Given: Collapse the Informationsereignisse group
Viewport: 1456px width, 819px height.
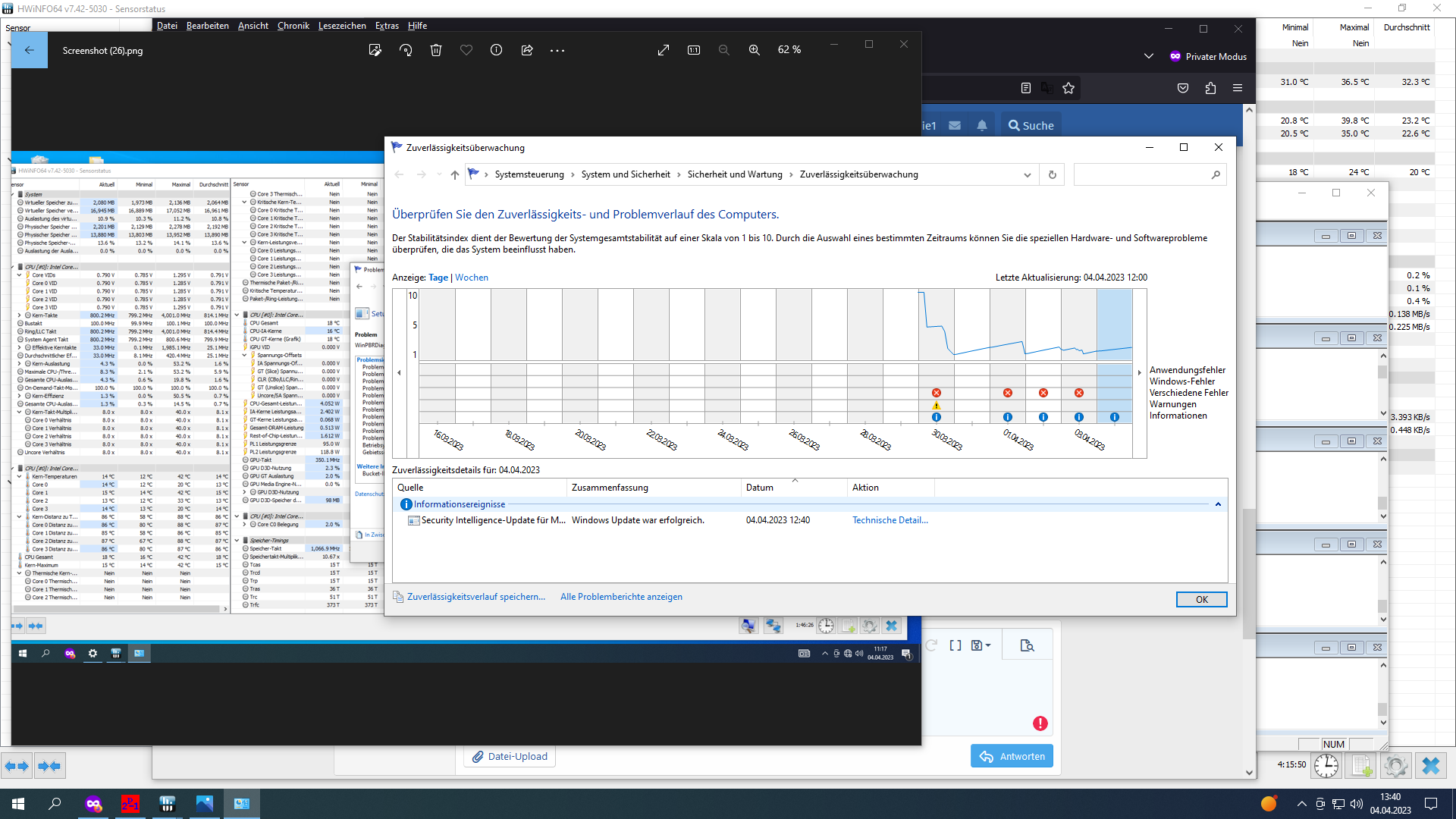Looking at the screenshot, I should point(1218,504).
